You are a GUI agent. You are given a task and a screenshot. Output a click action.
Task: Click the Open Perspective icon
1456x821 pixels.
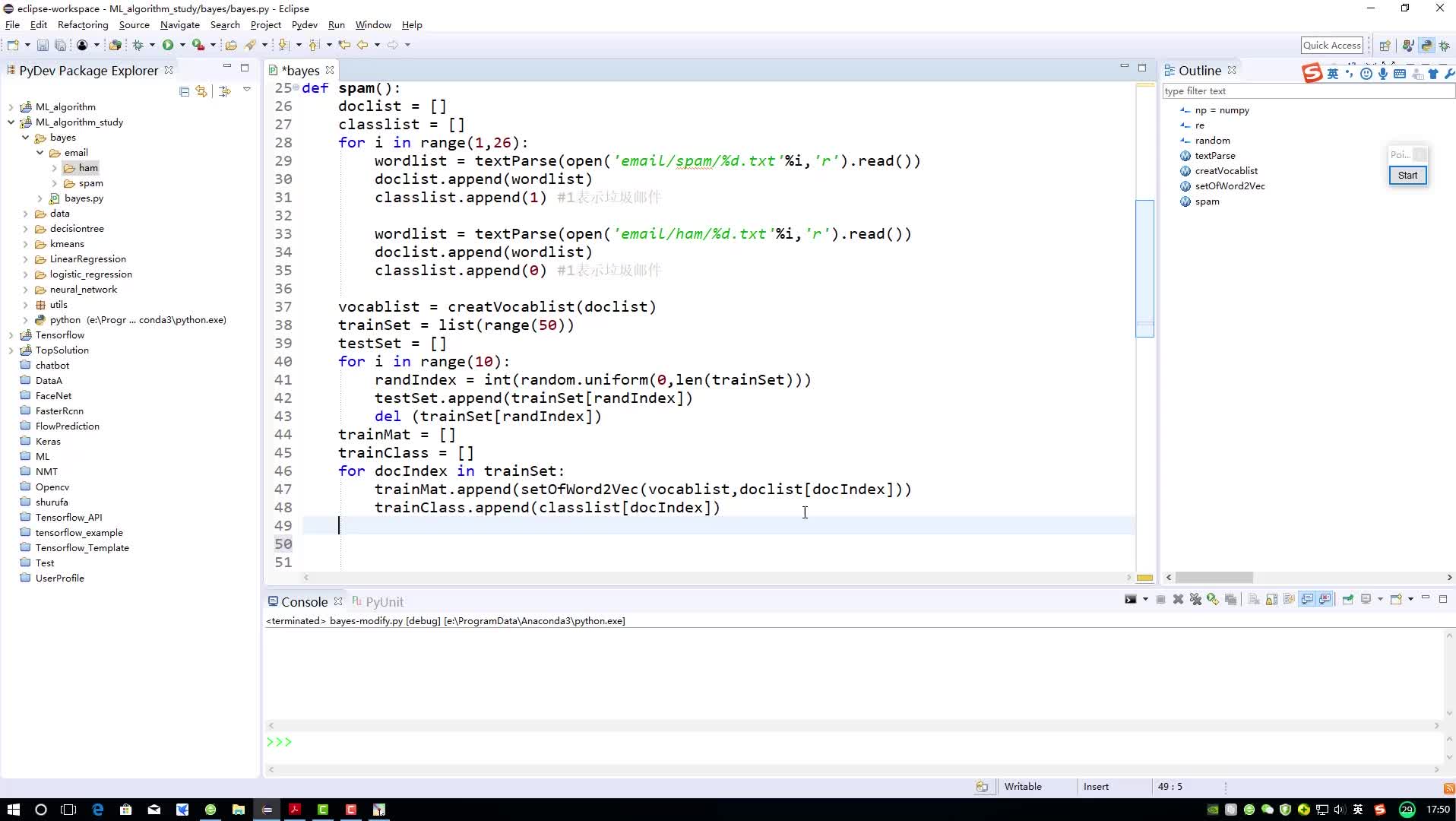(x=1385, y=46)
